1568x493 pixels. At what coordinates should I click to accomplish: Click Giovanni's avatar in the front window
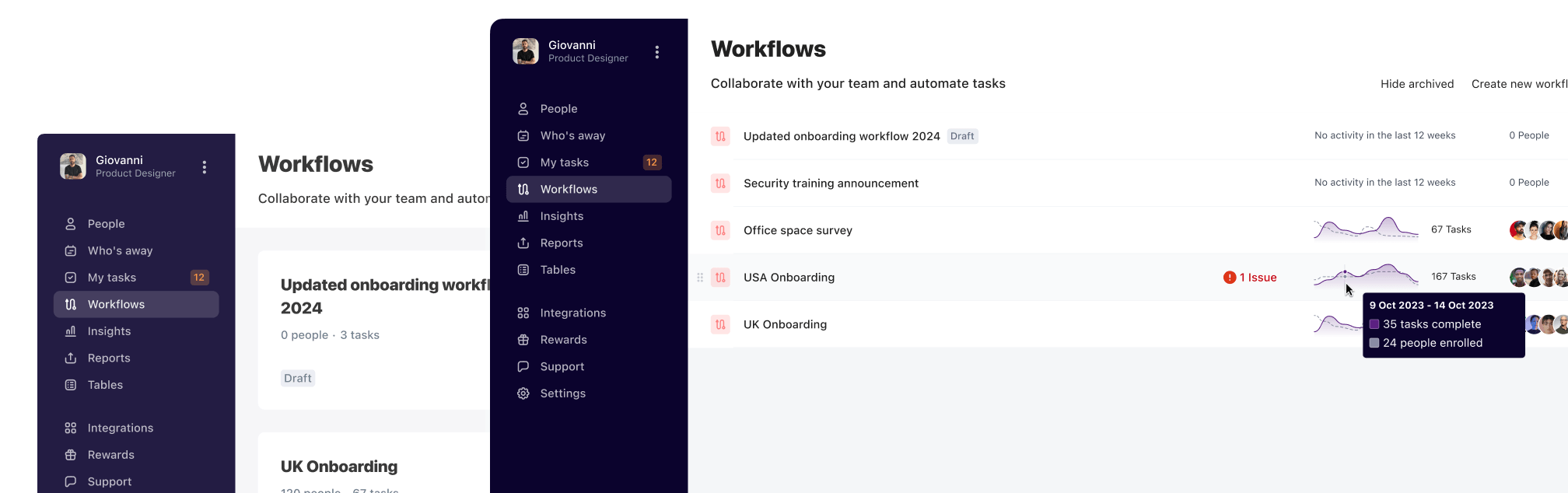(526, 51)
